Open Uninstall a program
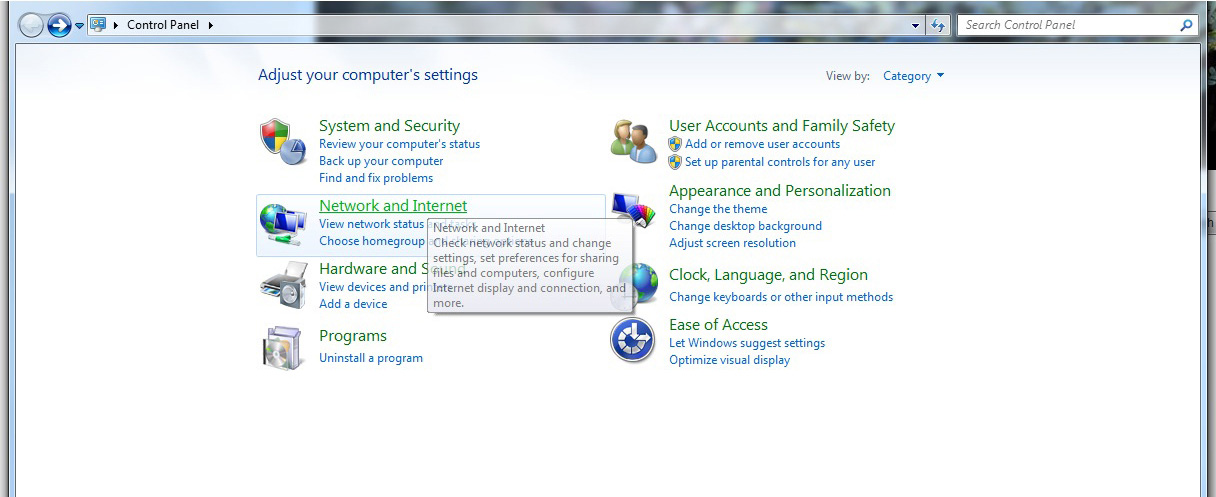This screenshot has height=497, width=1216. pyautogui.click(x=371, y=358)
